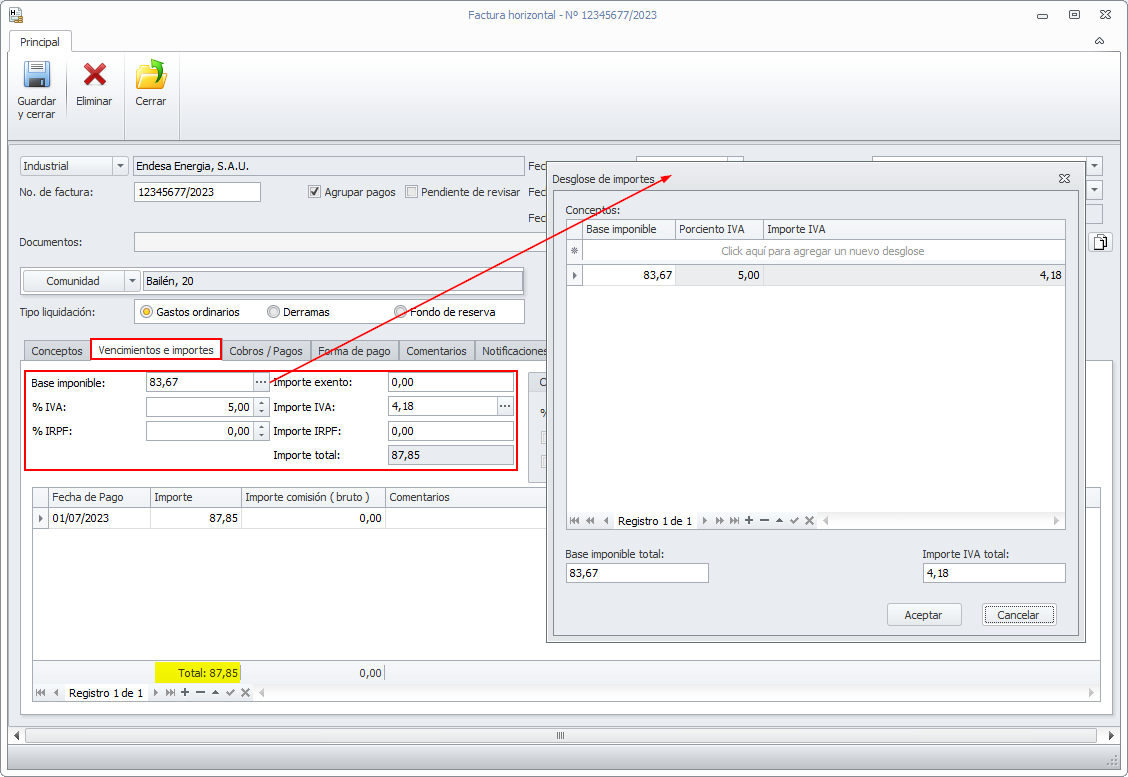Click the Cerrar folder icon
This screenshot has width=1128, height=777.
[x=151, y=76]
